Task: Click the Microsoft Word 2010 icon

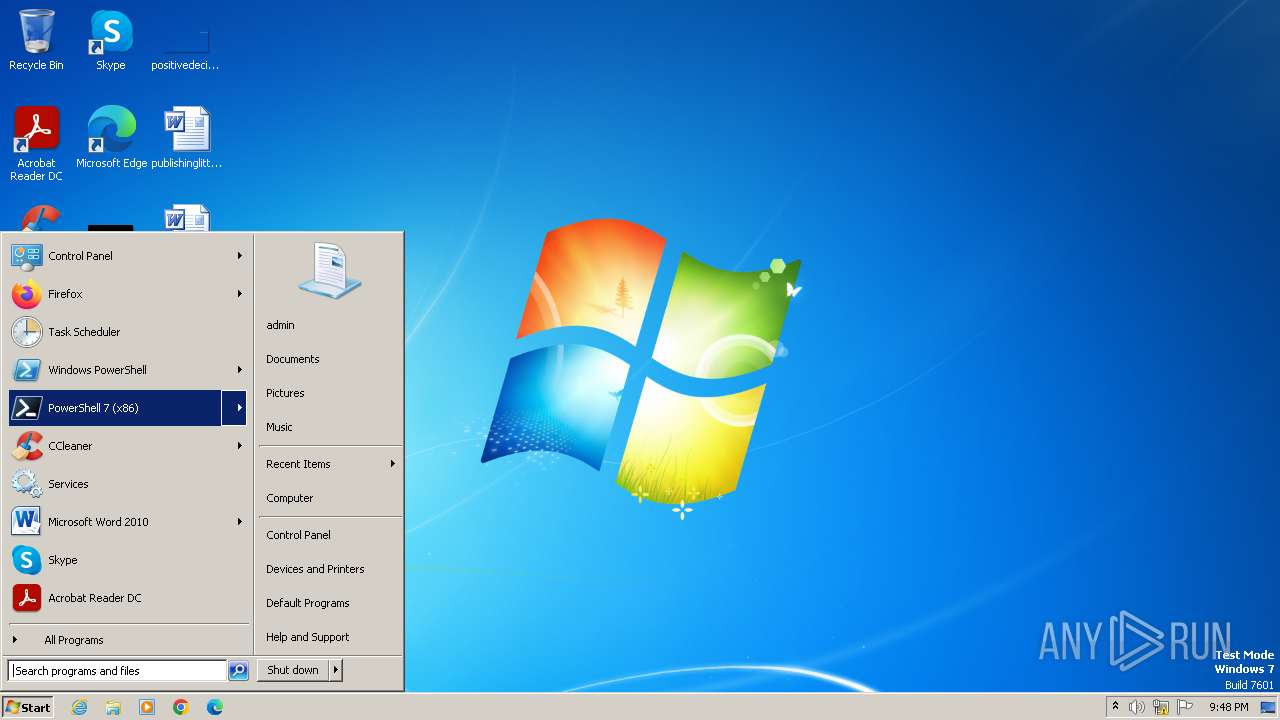Action: [x=26, y=522]
